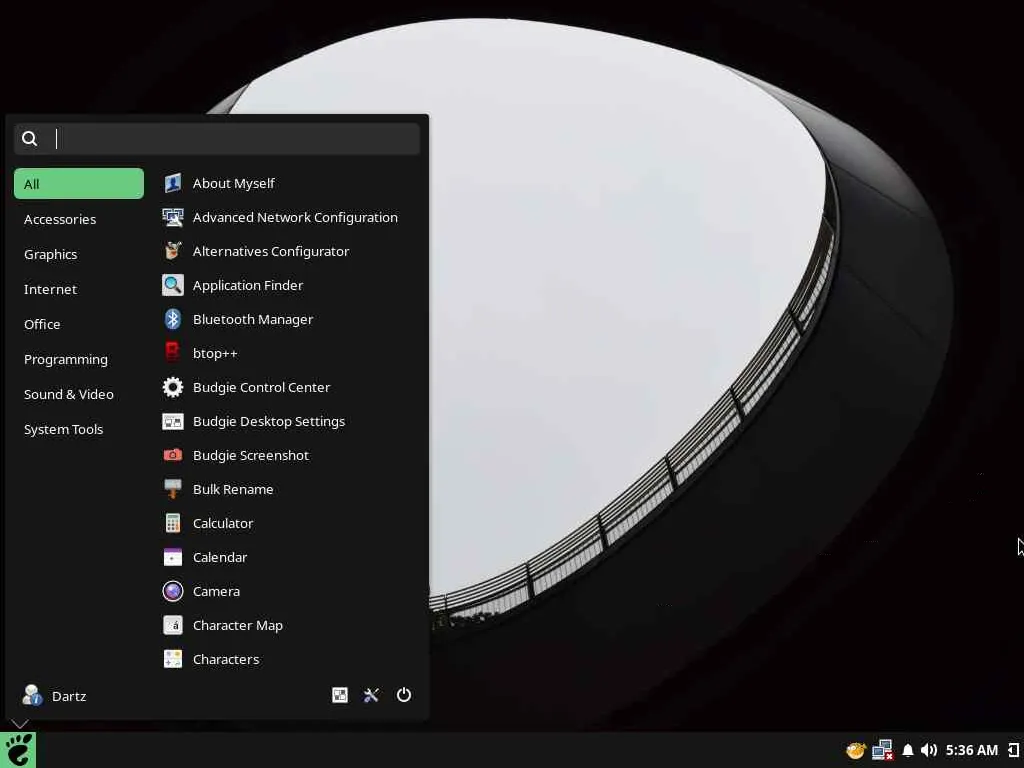Select the All category
This screenshot has height=768, width=1024.
coord(79,184)
